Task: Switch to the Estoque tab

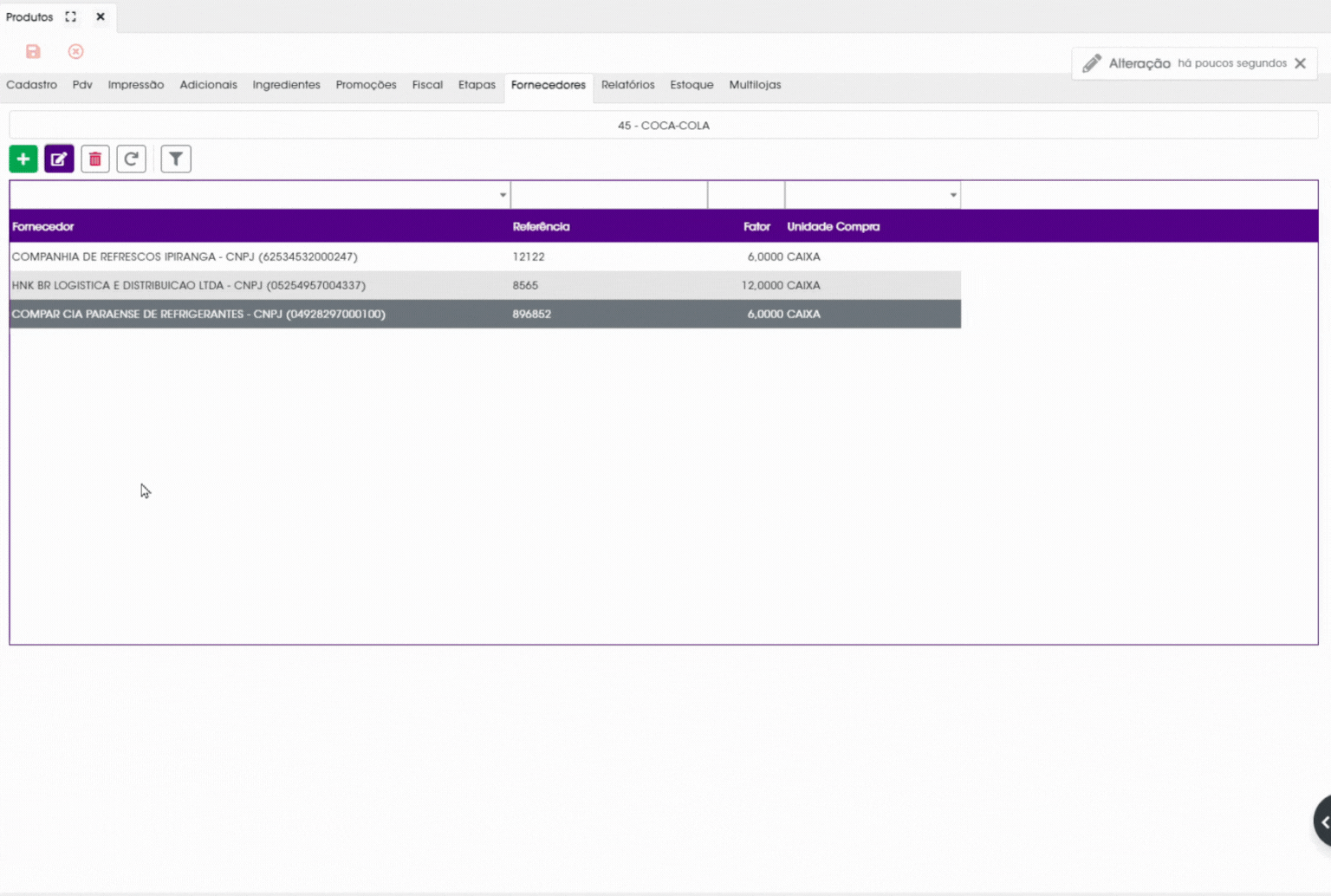Action: (x=692, y=85)
